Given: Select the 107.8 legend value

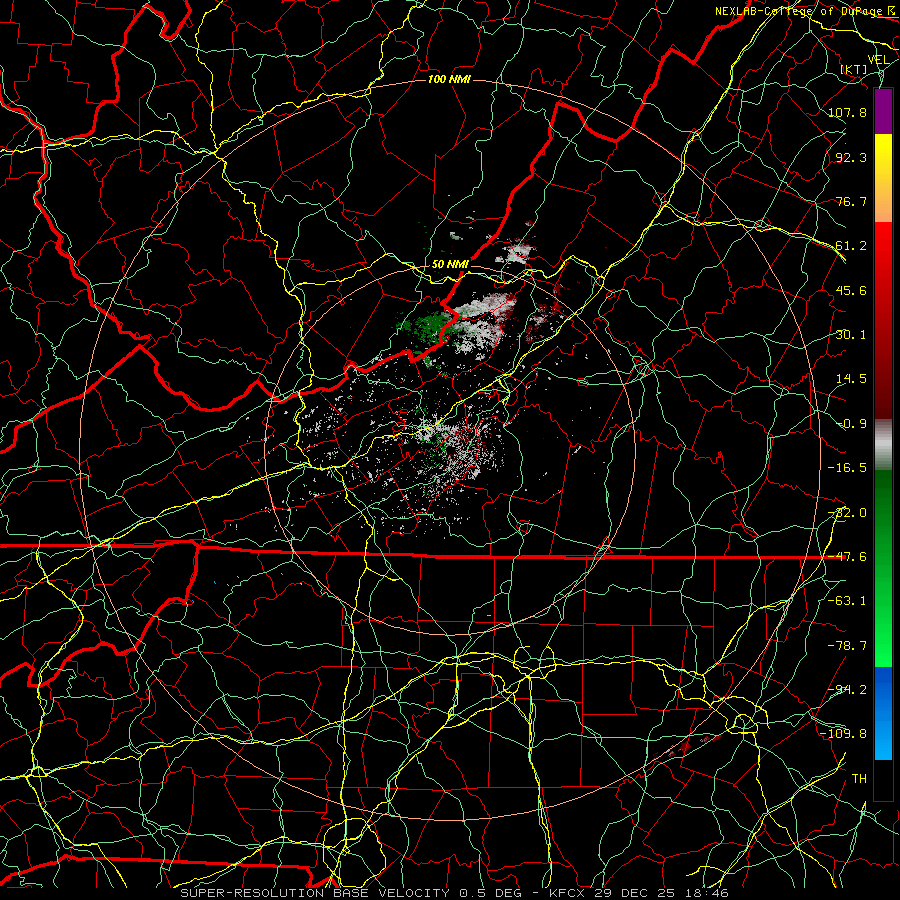Looking at the screenshot, I should tap(847, 112).
